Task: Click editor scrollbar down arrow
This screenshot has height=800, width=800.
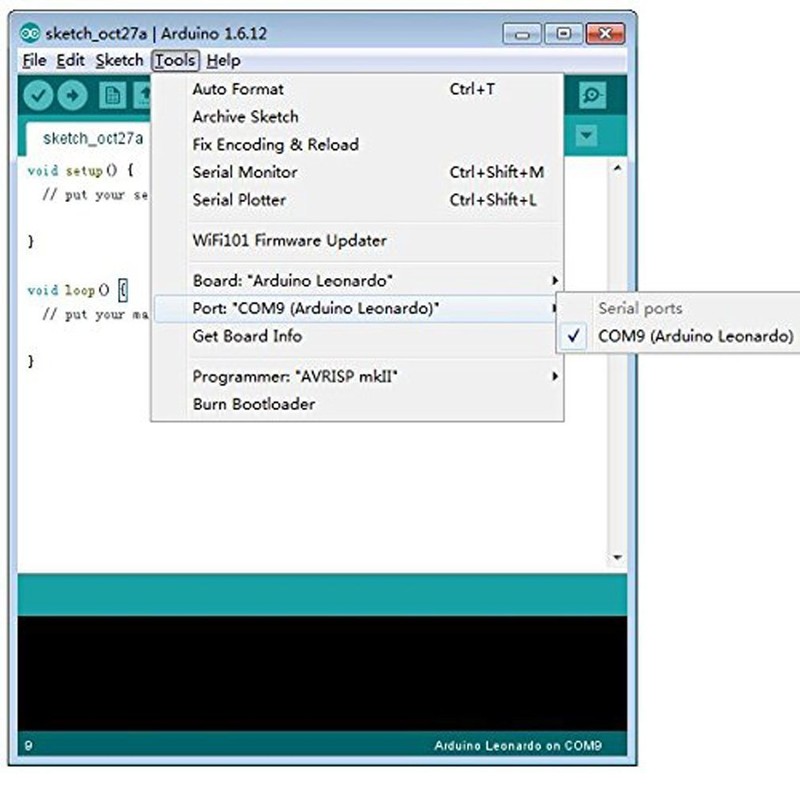Action: [x=617, y=557]
